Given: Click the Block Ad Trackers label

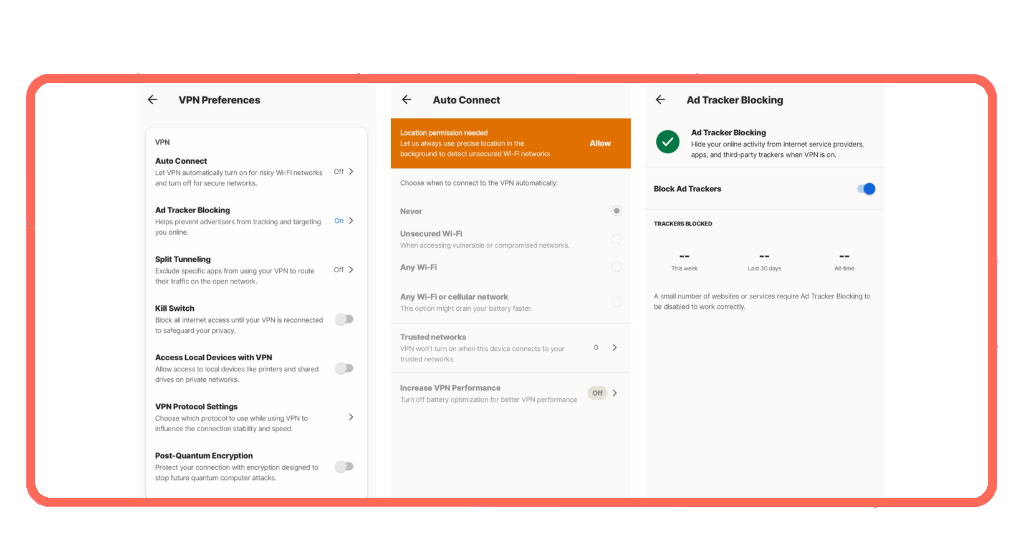Looking at the screenshot, I should [x=687, y=189].
